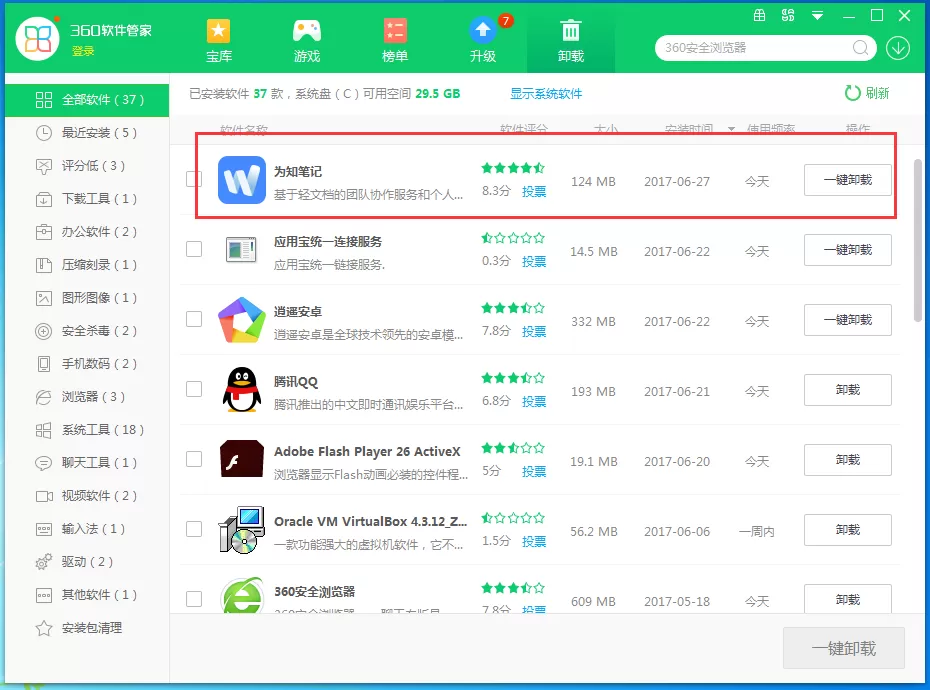930x690 pixels.
Task: Open 下载工具 (1) category
Action: pos(87,199)
